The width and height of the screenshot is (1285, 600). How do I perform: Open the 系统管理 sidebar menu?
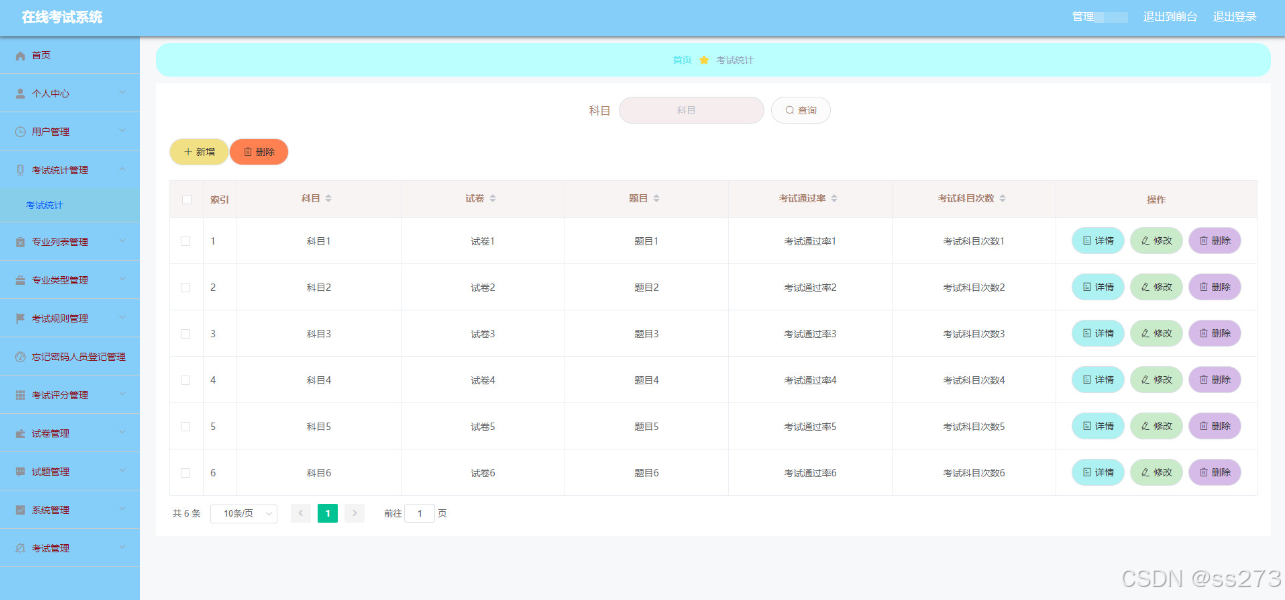pos(70,510)
